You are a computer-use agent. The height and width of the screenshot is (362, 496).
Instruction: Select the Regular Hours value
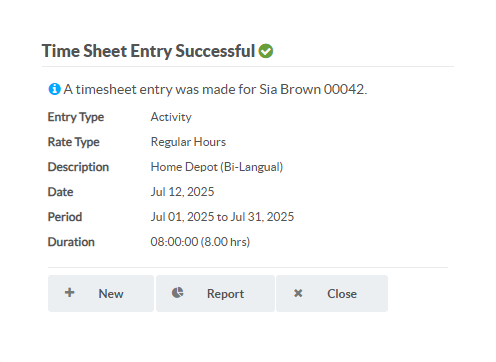(x=188, y=142)
